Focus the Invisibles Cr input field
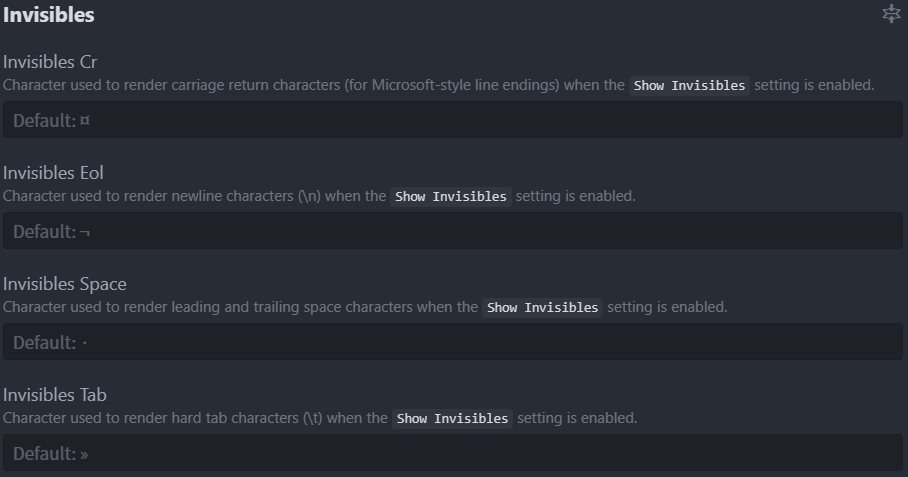Viewport: 908px width, 477px height. pyautogui.click(x=452, y=120)
